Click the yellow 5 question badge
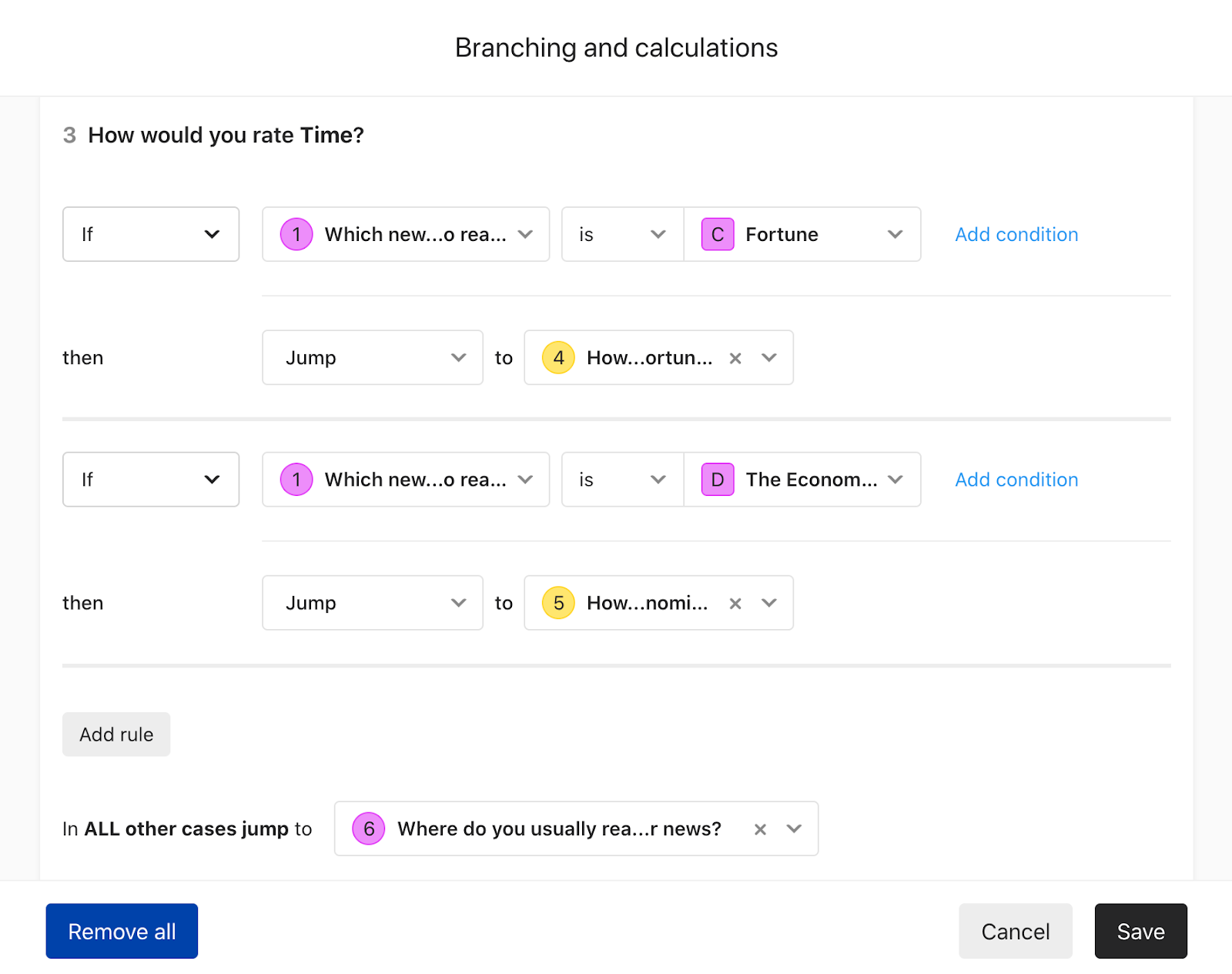1232x974 pixels. [x=559, y=603]
